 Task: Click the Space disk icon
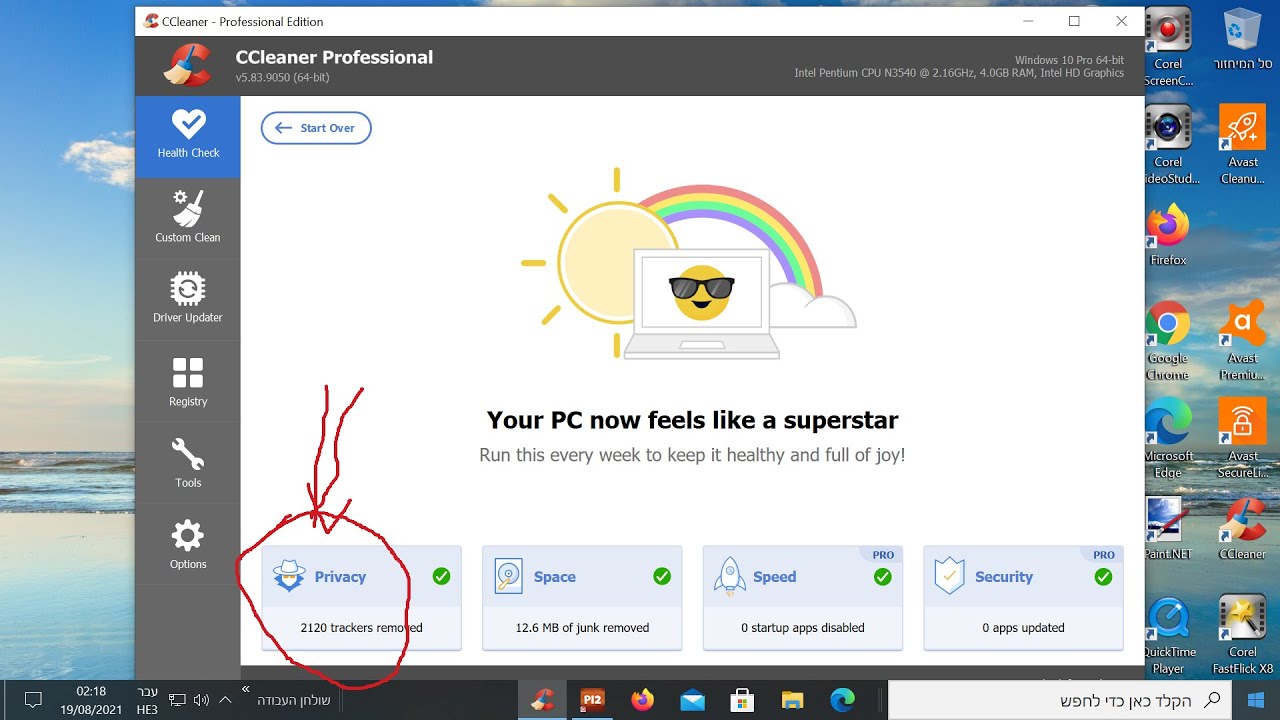click(x=509, y=576)
